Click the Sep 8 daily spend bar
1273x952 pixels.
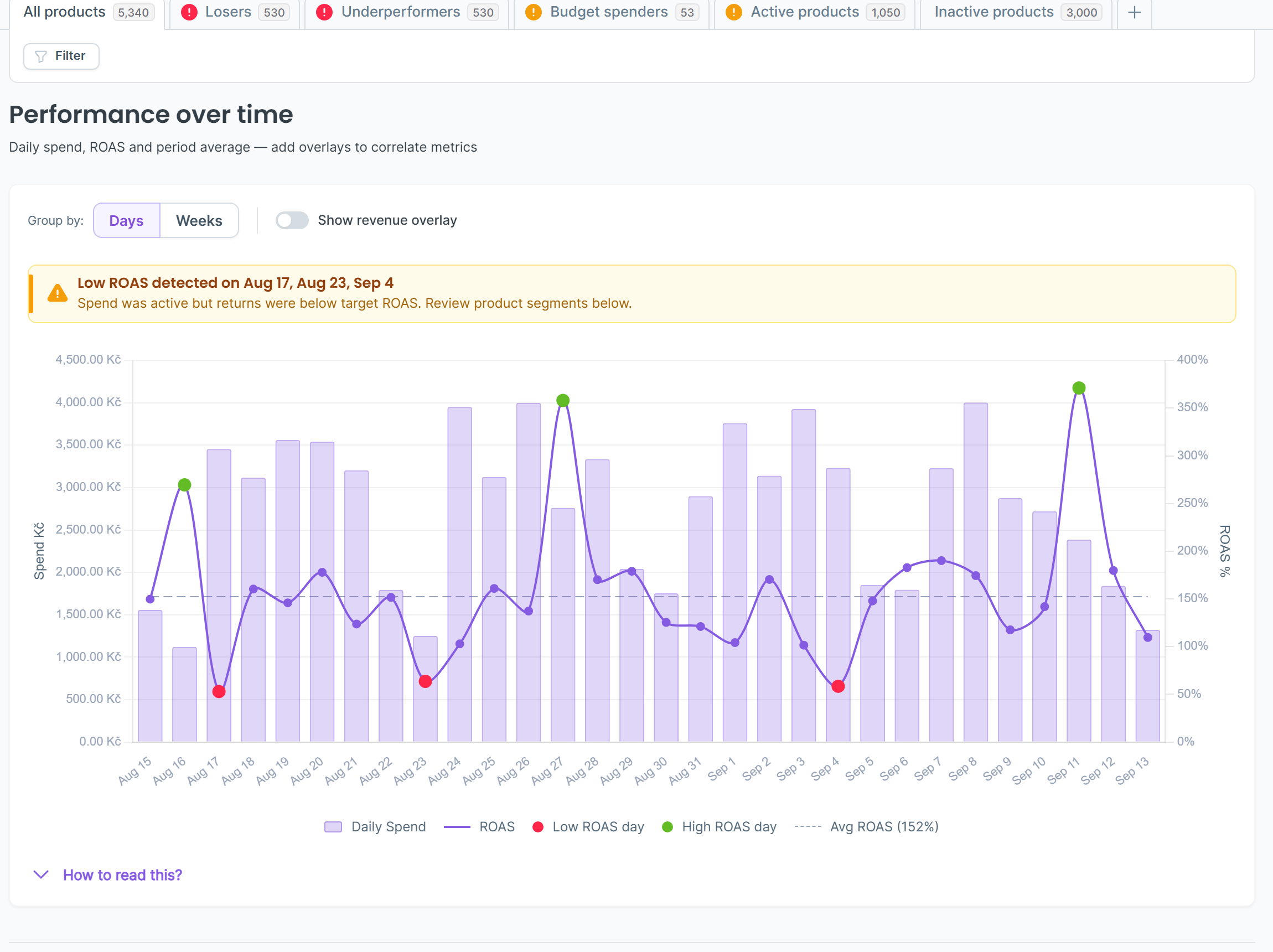click(975, 572)
